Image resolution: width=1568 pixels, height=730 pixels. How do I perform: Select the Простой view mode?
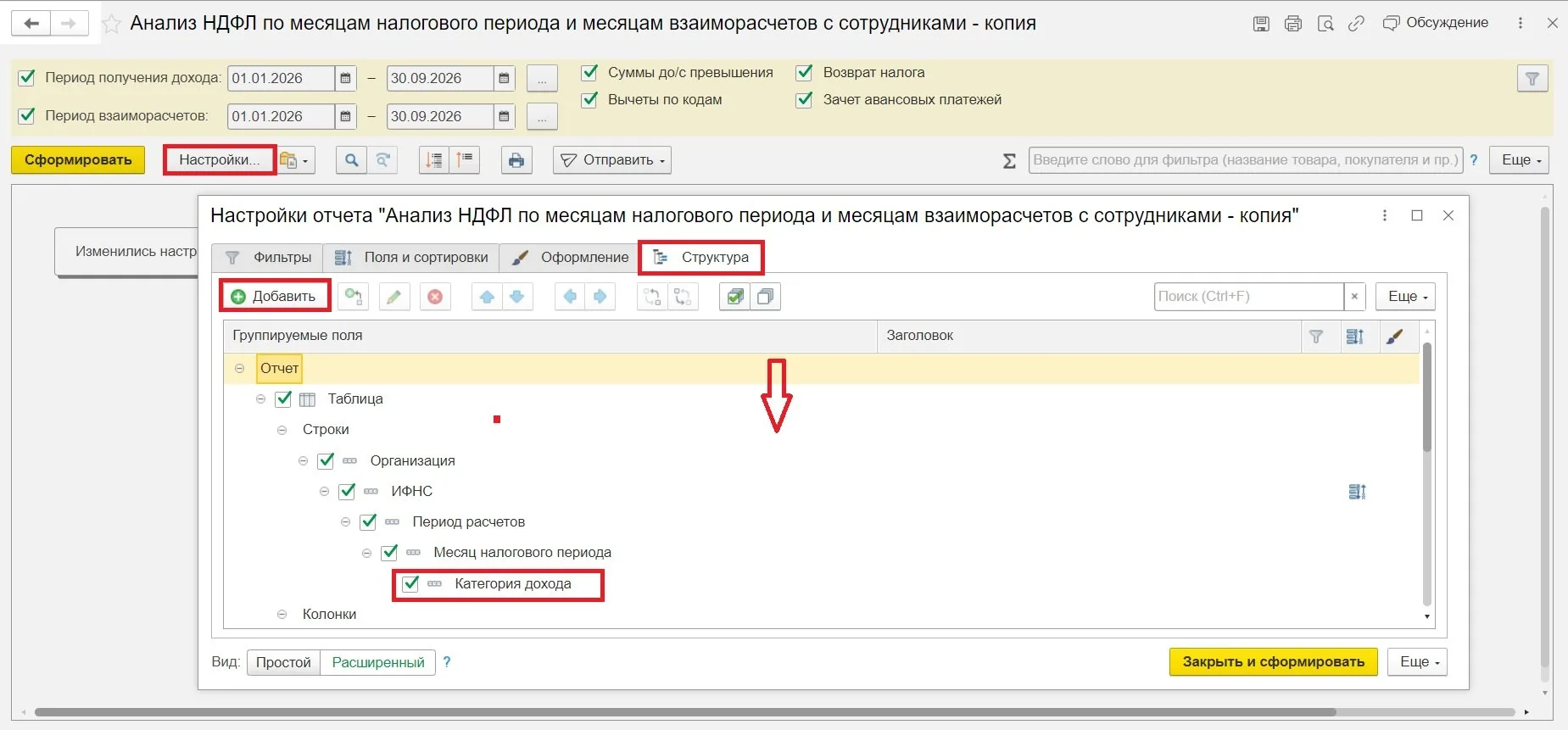tap(283, 662)
